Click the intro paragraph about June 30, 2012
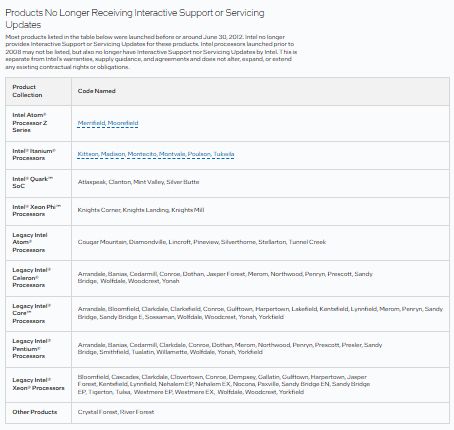The height and width of the screenshot is (430, 454). pyautogui.click(x=151, y=52)
